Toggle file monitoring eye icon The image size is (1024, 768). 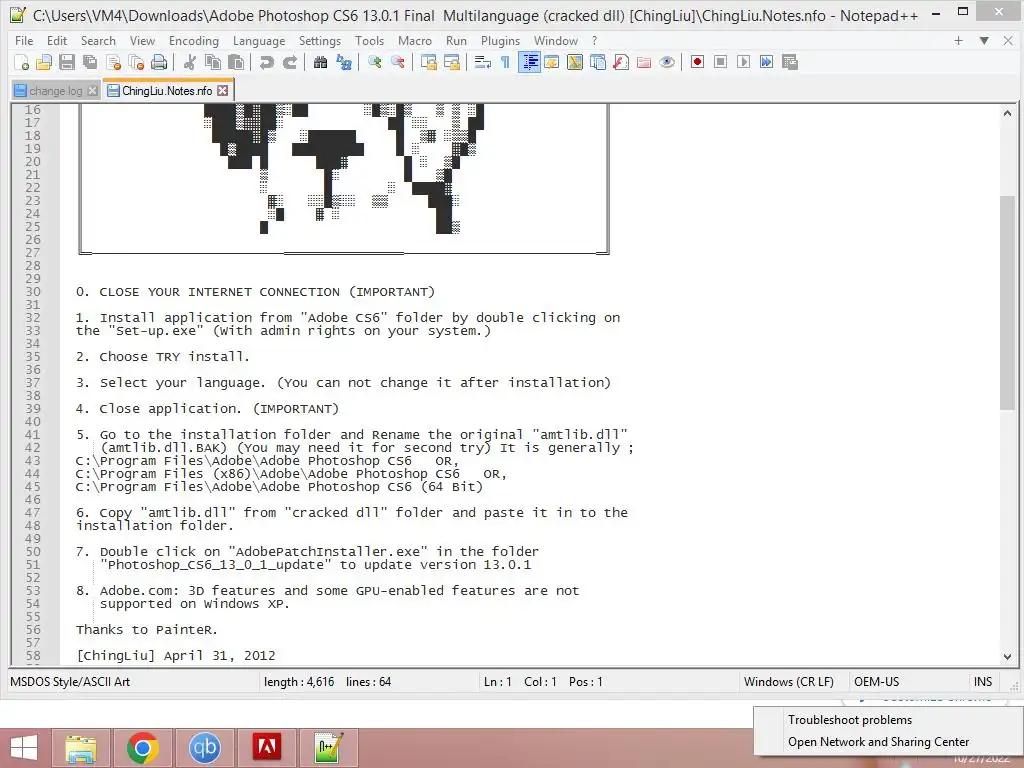(x=667, y=62)
